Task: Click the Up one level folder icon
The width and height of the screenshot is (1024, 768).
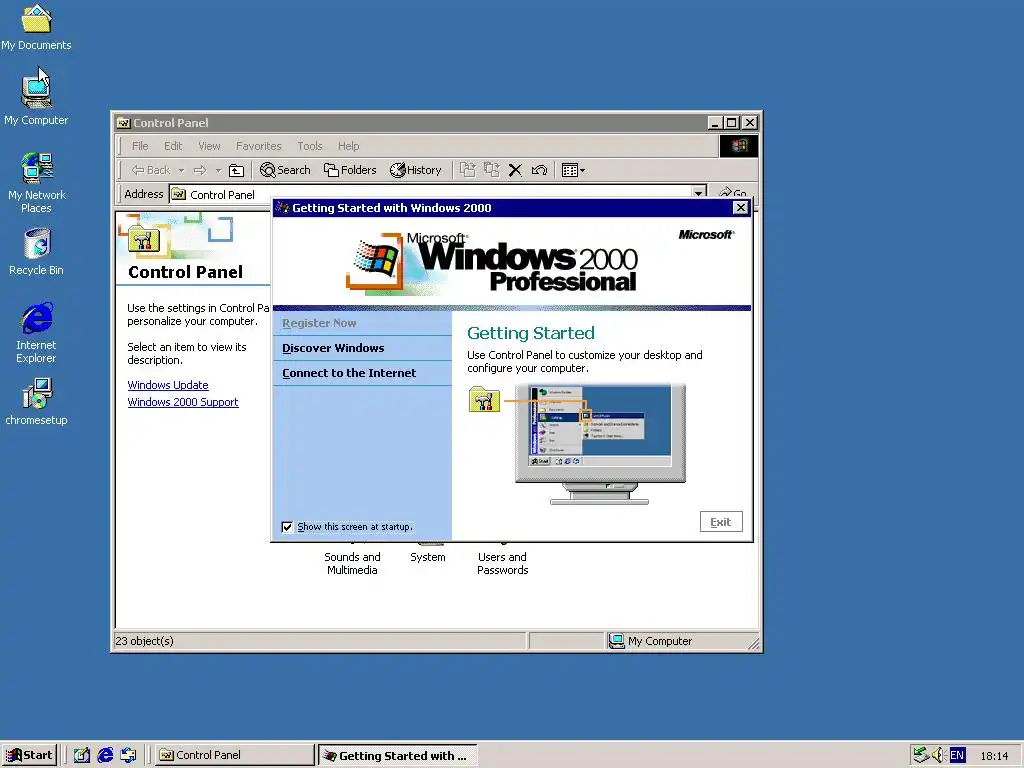Action: [x=236, y=170]
